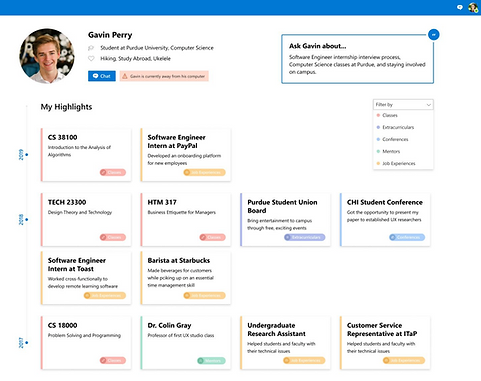Click Classes tag on CS 18000 card

tap(113, 360)
